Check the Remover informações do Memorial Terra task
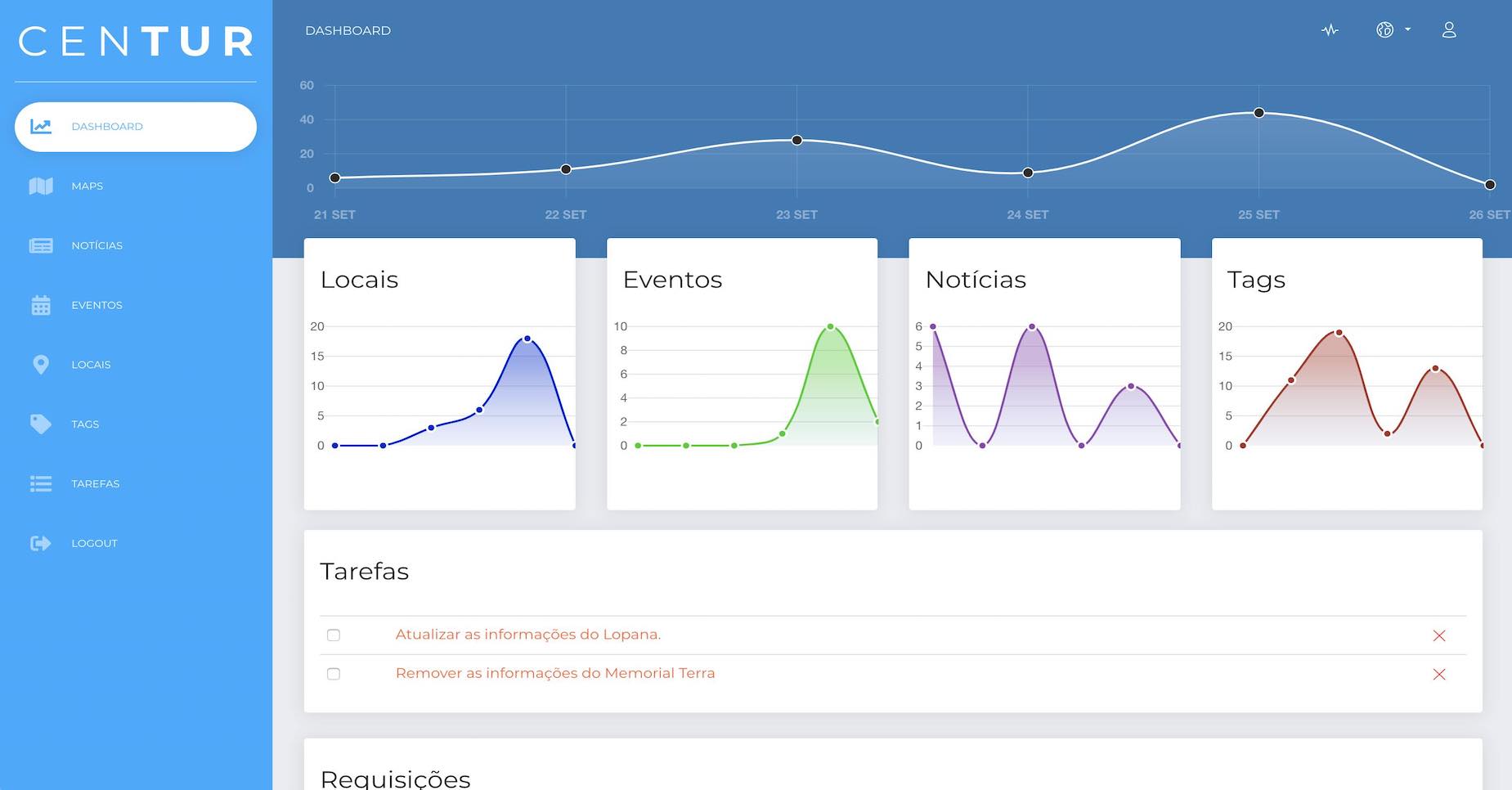Image resolution: width=1512 pixels, height=790 pixels. point(334,674)
